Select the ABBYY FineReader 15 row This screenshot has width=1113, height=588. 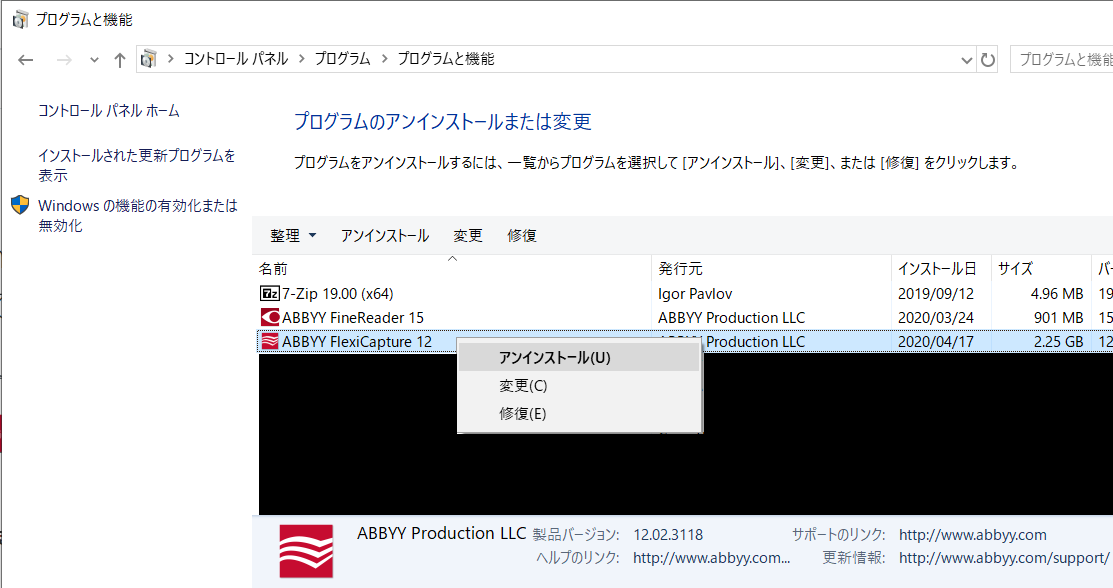click(x=684, y=317)
